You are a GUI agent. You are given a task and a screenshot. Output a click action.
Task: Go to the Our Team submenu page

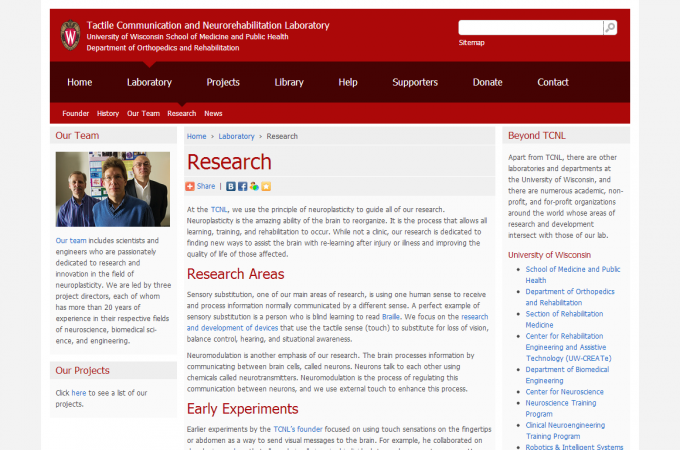[143, 114]
